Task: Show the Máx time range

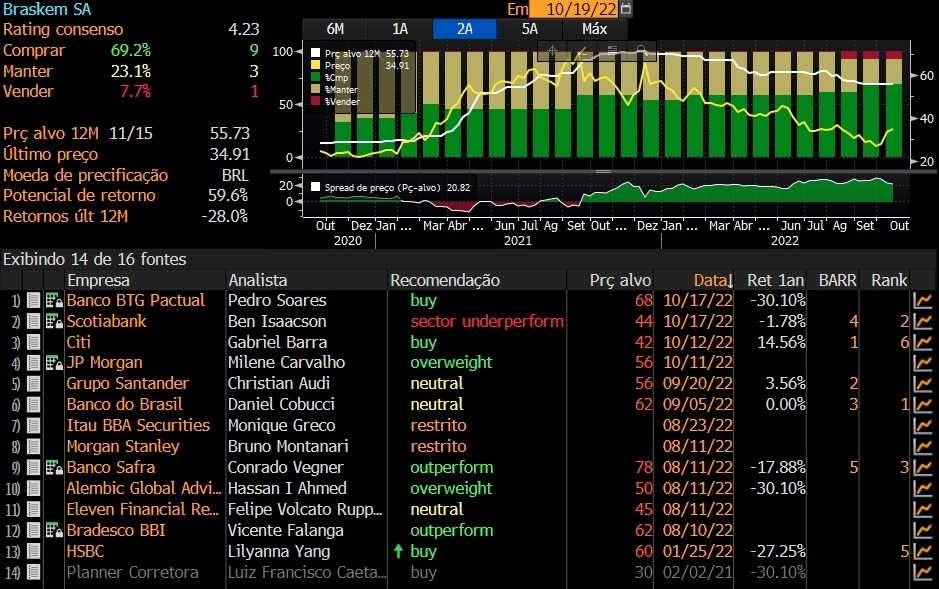Action: tap(594, 29)
